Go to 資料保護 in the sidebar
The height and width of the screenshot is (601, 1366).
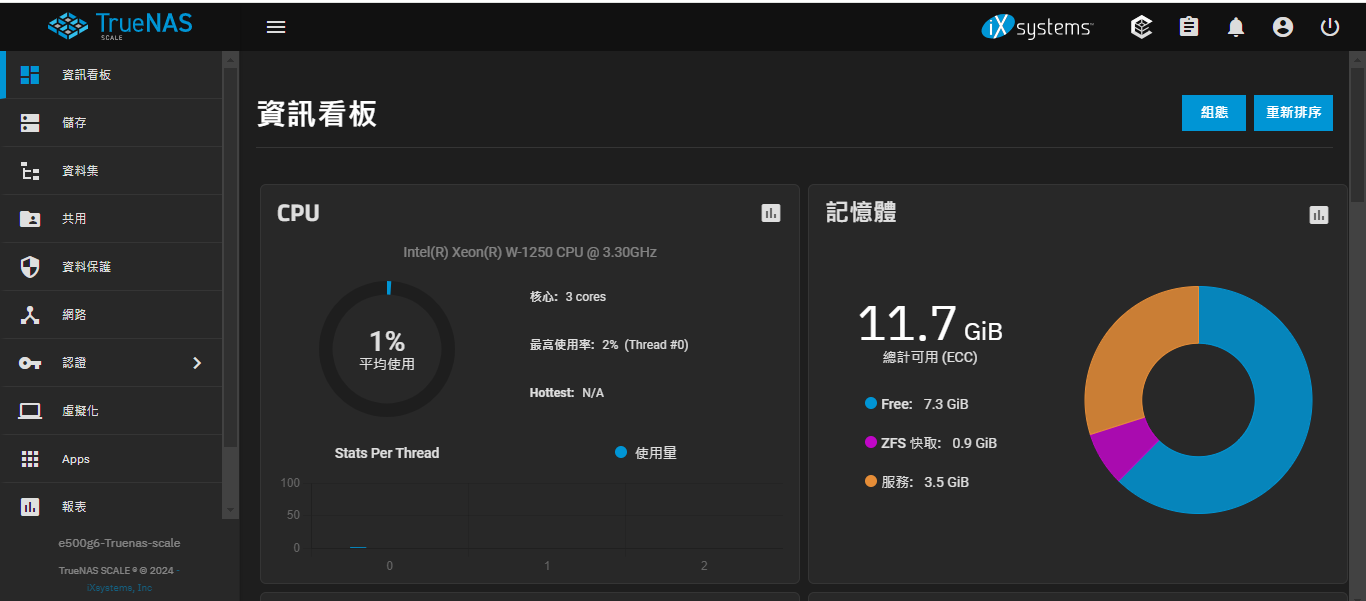point(86,267)
